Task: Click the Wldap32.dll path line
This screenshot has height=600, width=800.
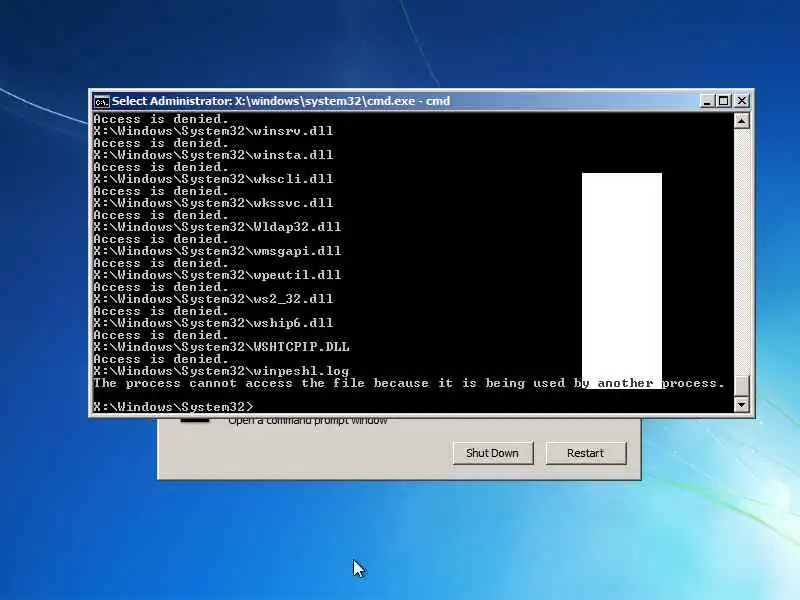Action: pyautogui.click(x=217, y=227)
